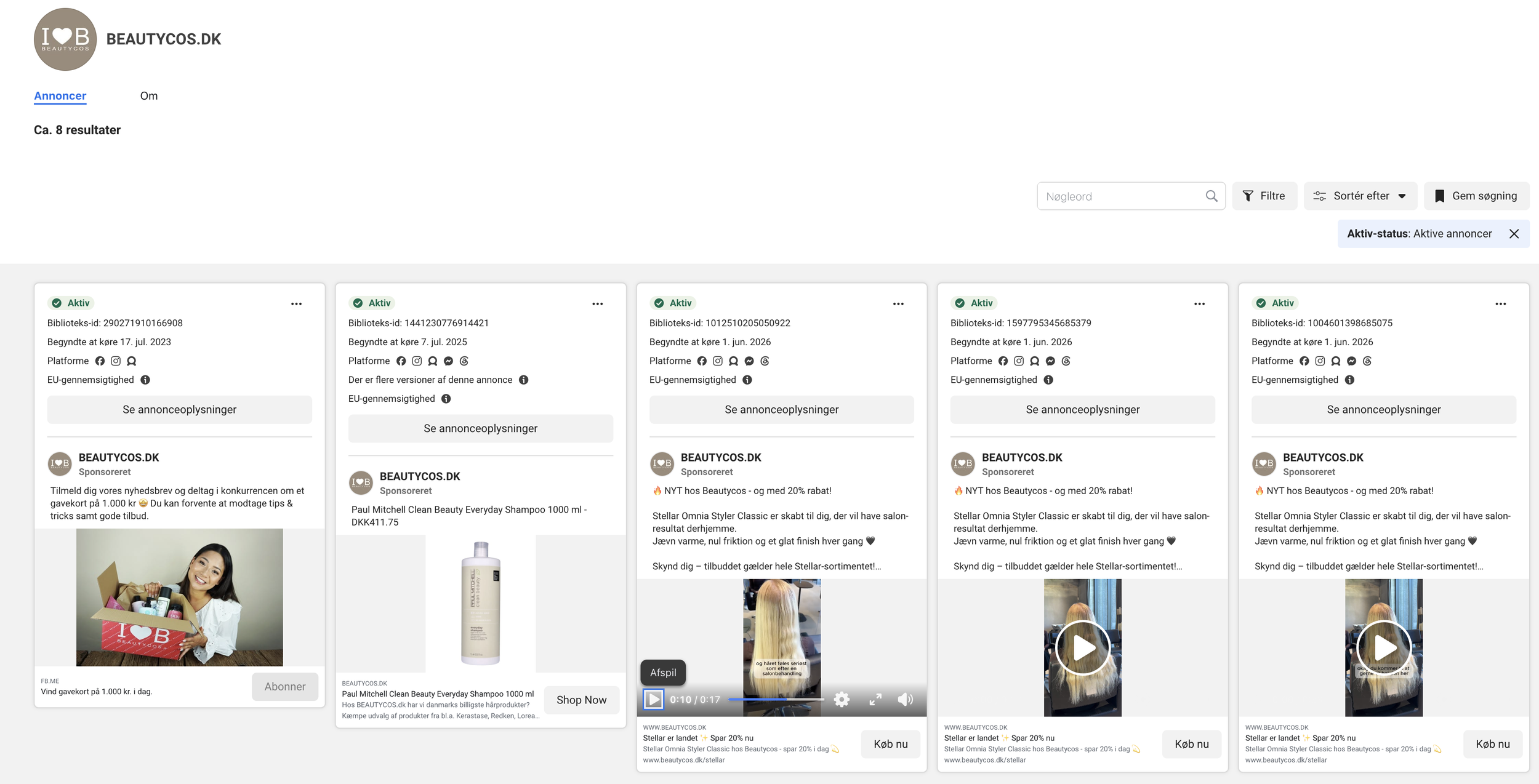Image resolution: width=1539 pixels, height=784 pixels.
Task: Switch to the Om tab
Action: [x=149, y=96]
